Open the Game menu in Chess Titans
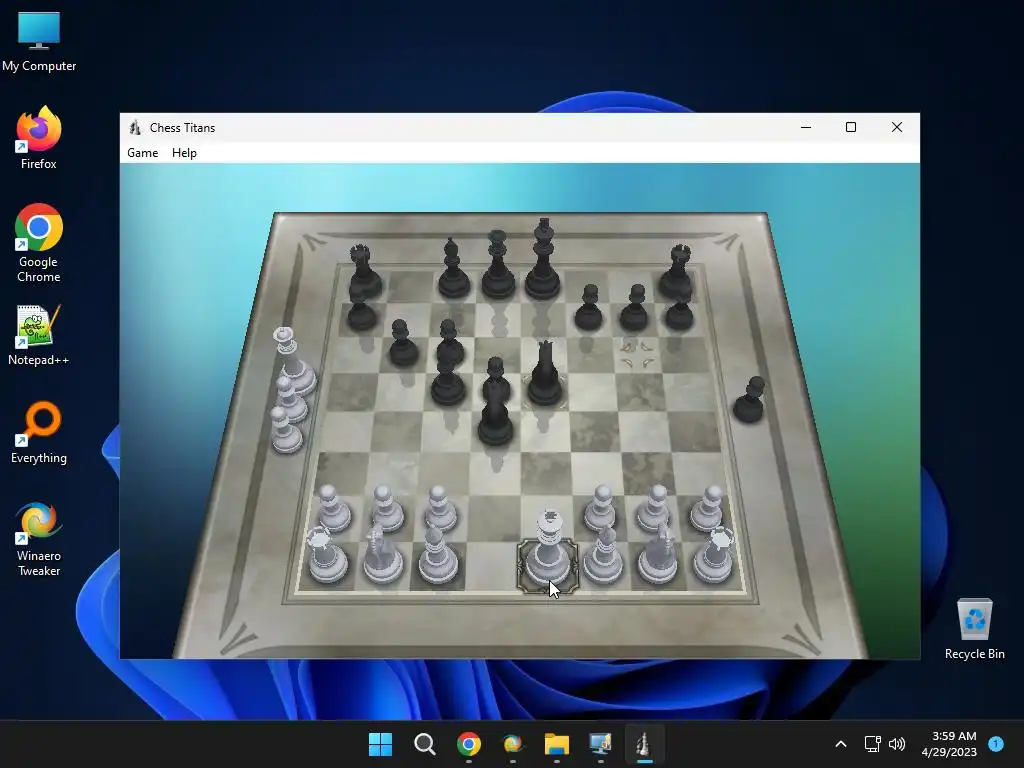Screen dimensions: 1024x768 [142, 153]
